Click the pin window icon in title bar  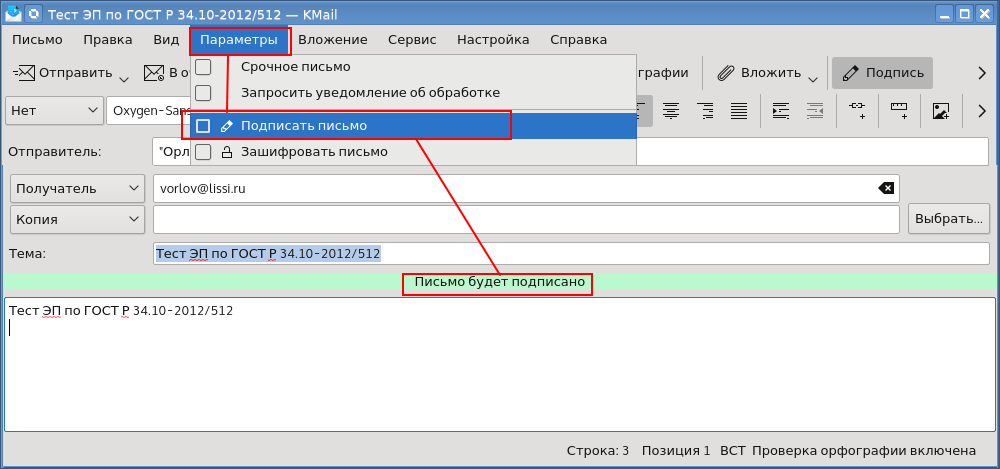tap(33, 13)
